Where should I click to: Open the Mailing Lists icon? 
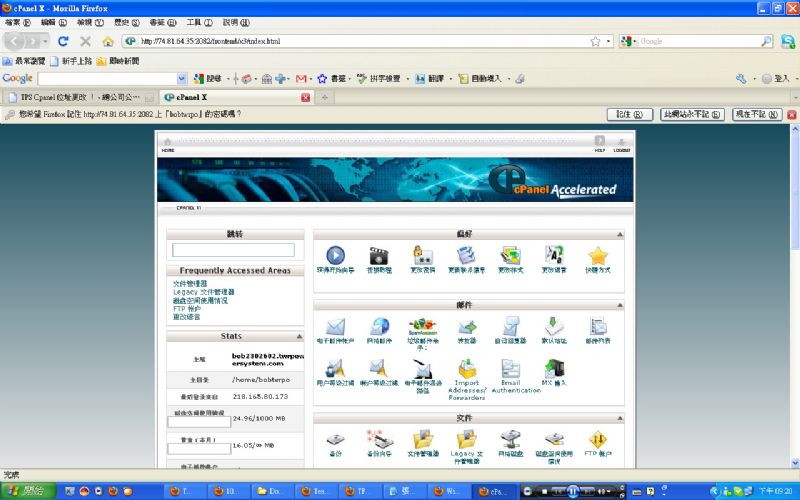tap(598, 327)
